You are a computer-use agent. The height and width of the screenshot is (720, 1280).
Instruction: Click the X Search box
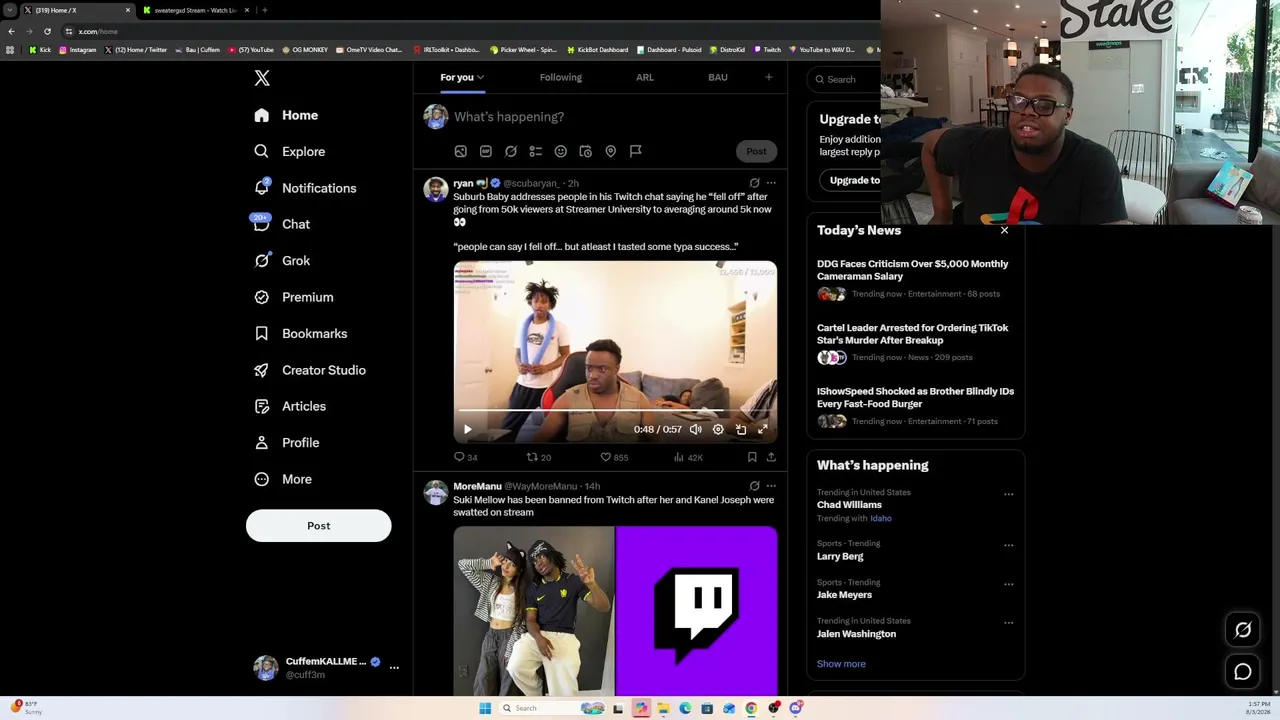click(x=848, y=79)
